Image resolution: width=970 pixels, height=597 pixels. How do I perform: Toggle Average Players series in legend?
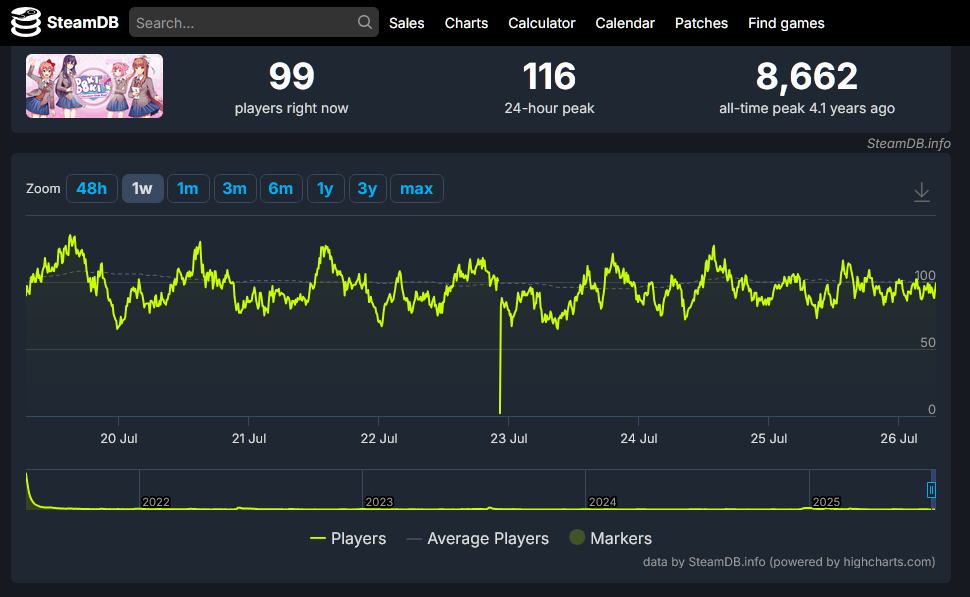pyautogui.click(x=478, y=538)
